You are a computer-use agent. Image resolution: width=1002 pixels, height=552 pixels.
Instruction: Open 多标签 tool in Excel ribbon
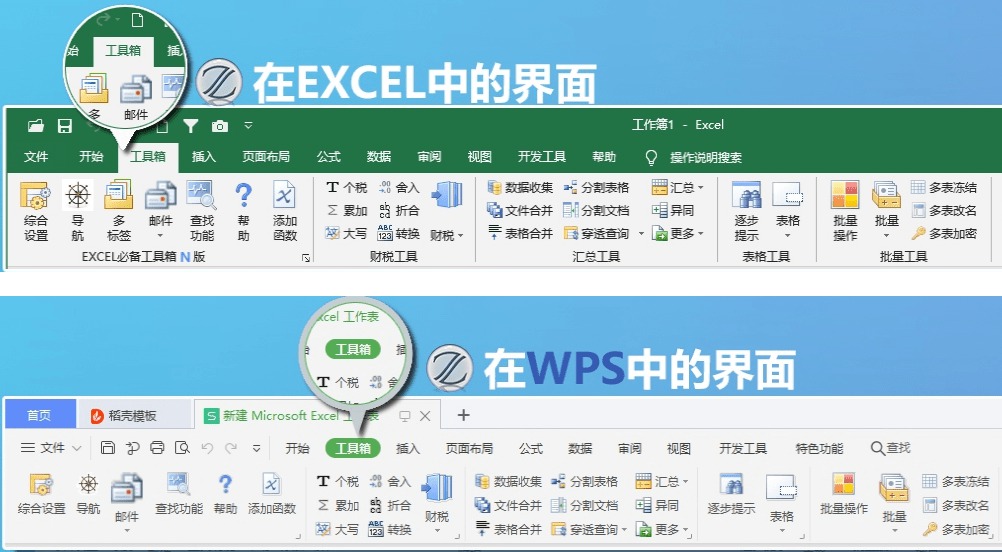119,211
